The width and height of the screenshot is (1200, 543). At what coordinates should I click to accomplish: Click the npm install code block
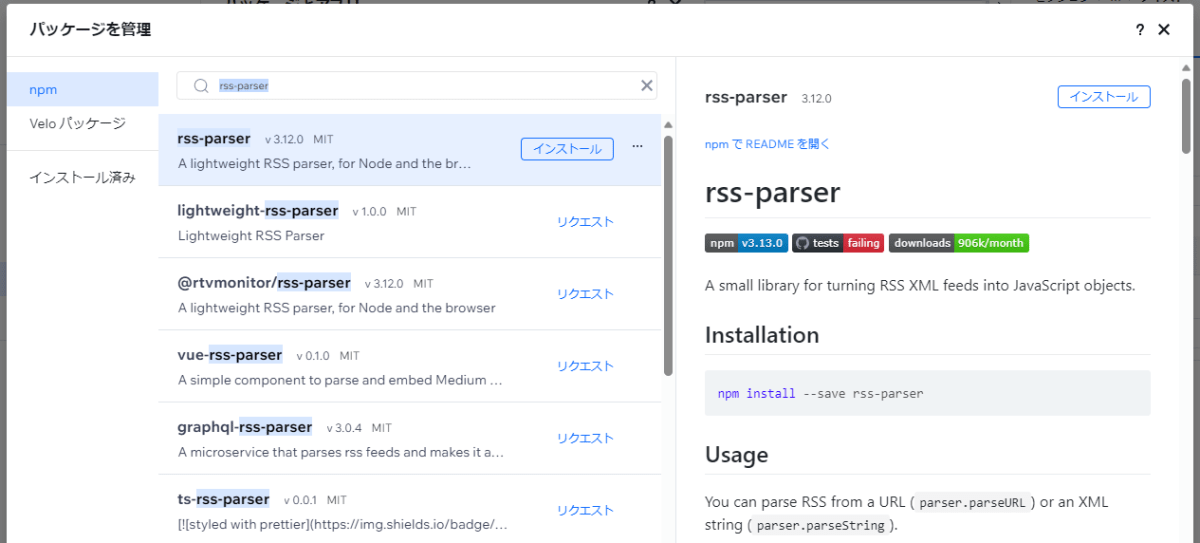click(x=928, y=393)
